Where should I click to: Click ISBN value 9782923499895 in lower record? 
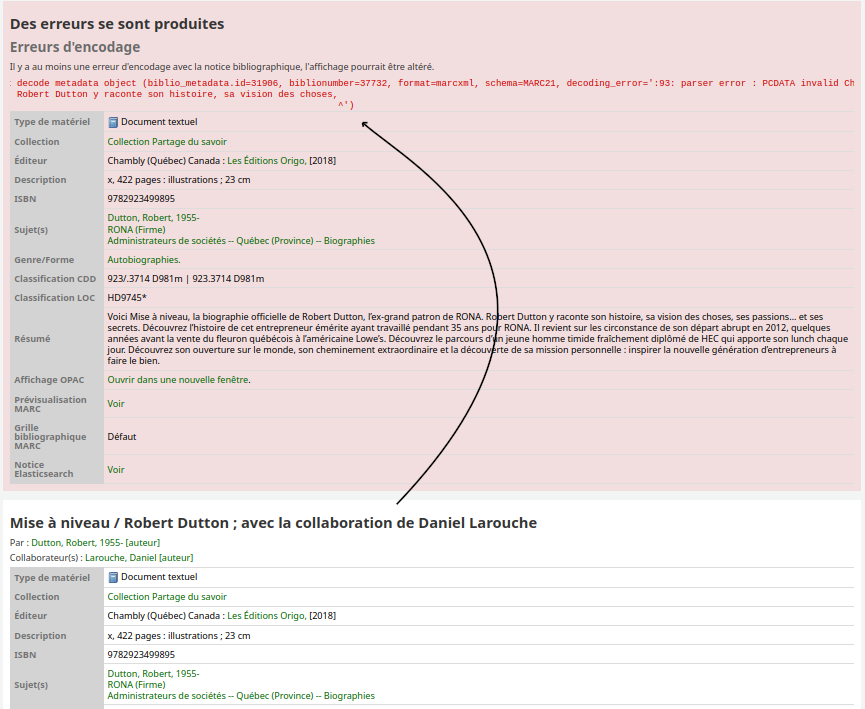141,655
